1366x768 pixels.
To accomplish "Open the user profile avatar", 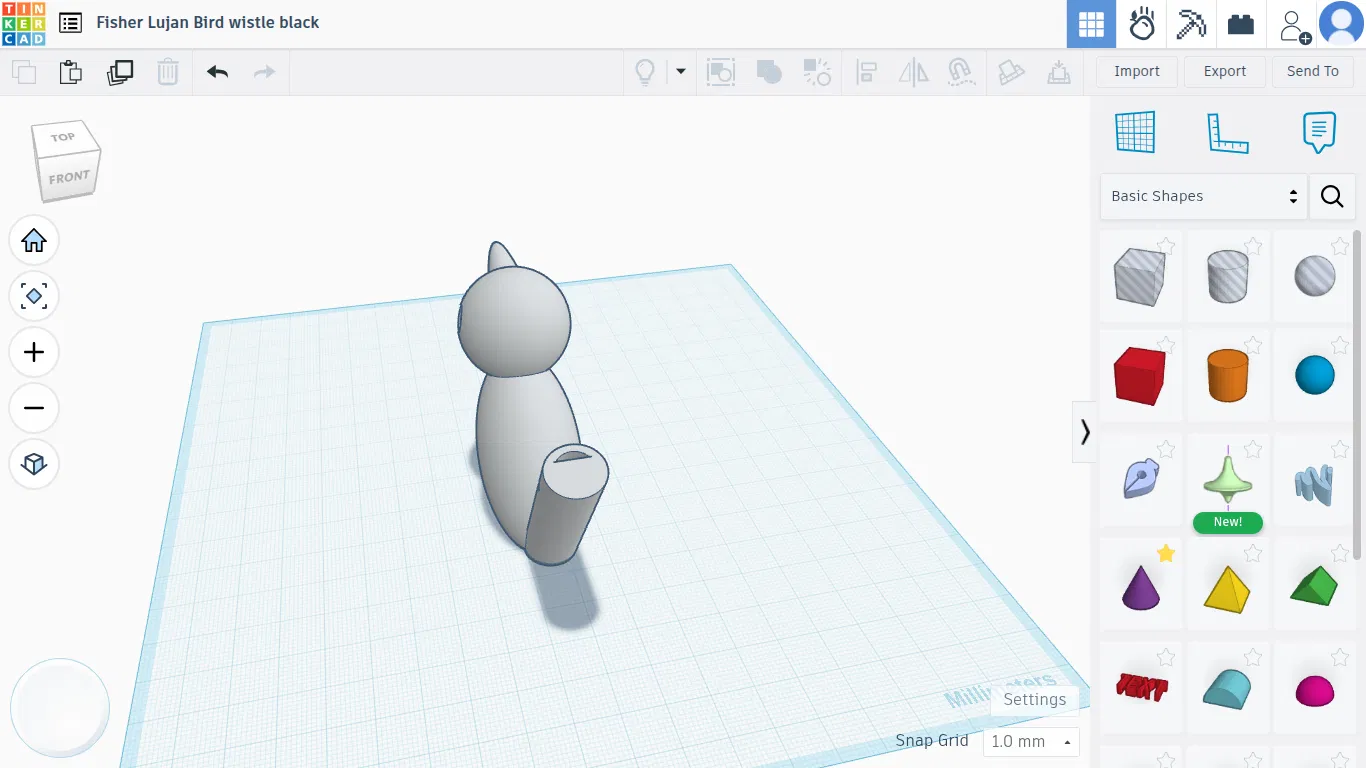I will point(1342,24).
